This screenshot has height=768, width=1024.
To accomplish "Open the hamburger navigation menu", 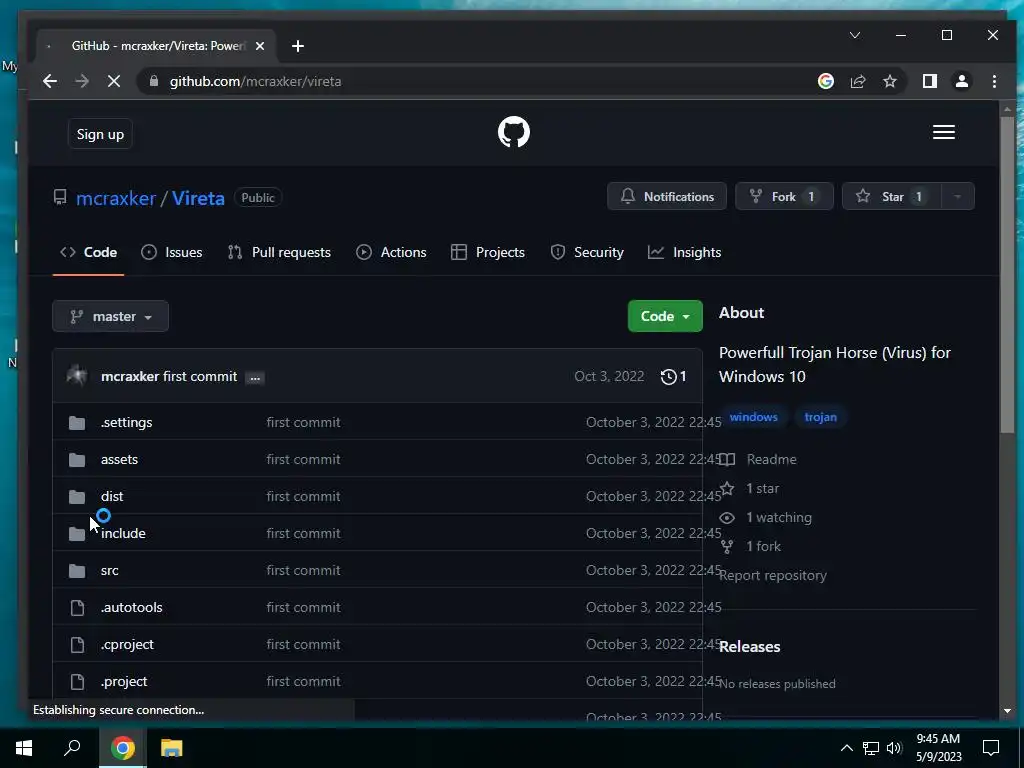I will (943, 133).
